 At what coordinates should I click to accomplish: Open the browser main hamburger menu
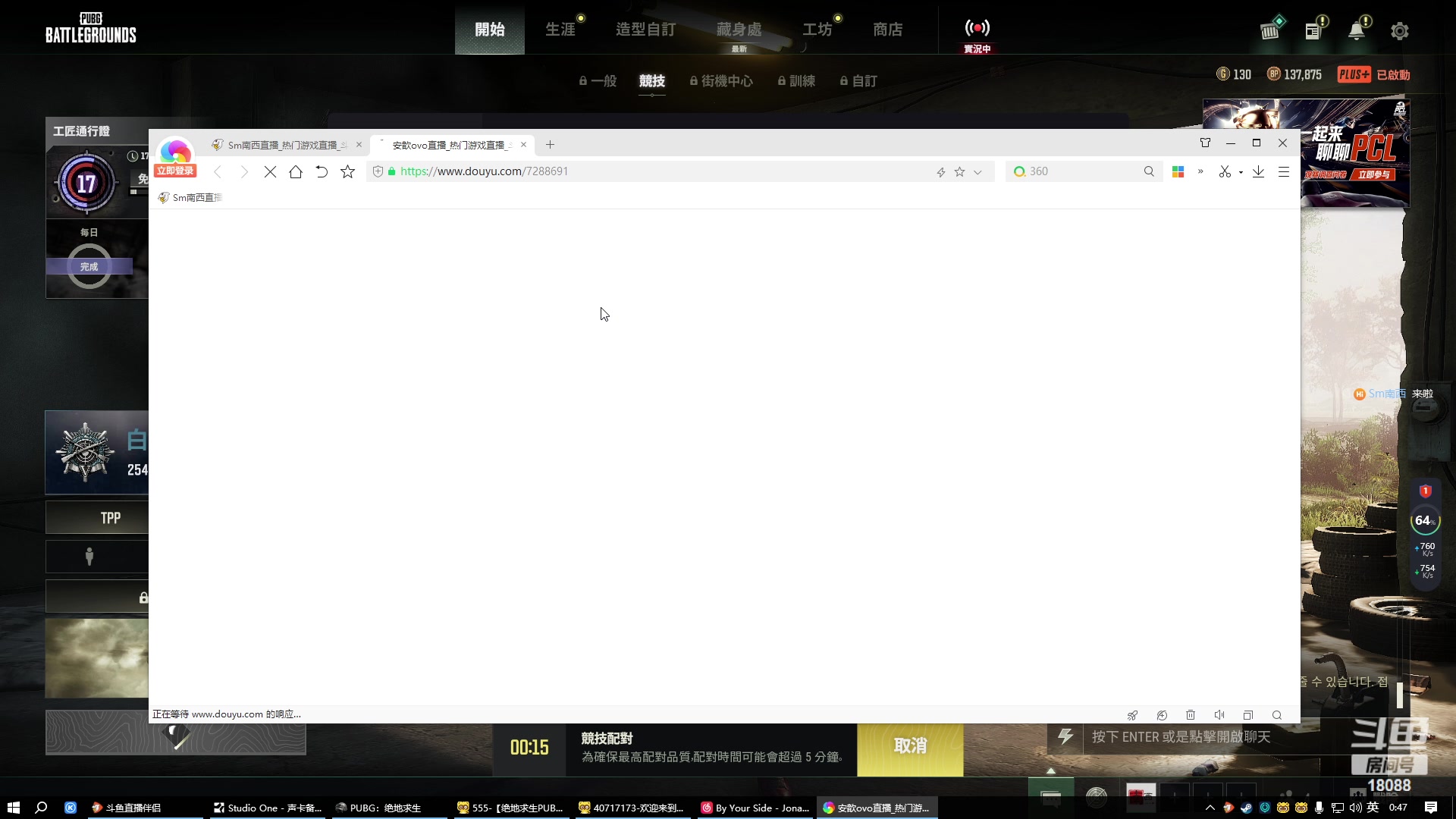point(1284,172)
